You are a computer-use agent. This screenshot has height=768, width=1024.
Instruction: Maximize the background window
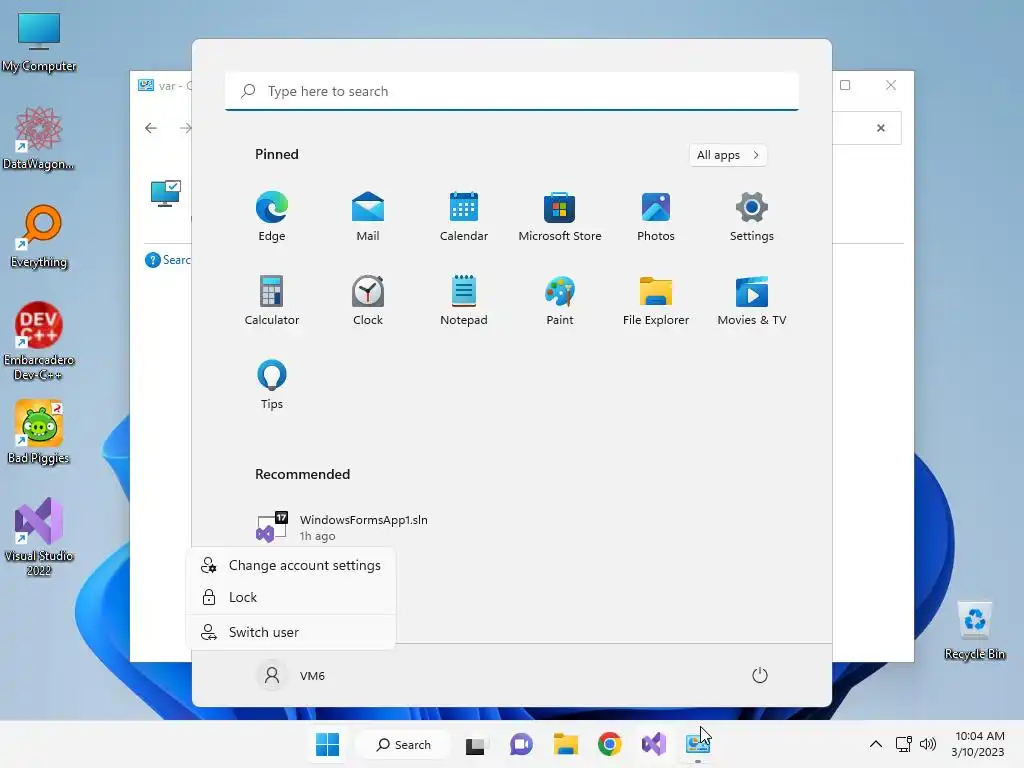click(x=845, y=85)
